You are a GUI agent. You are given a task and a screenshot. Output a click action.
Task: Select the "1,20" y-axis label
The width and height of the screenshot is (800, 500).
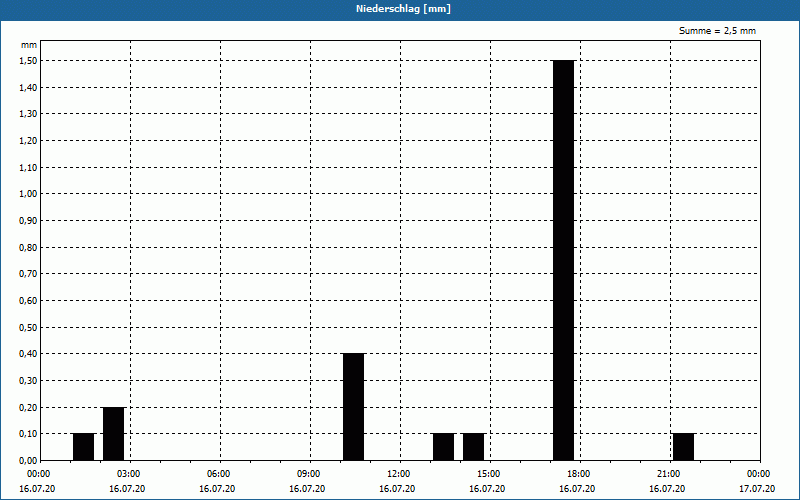(28, 140)
